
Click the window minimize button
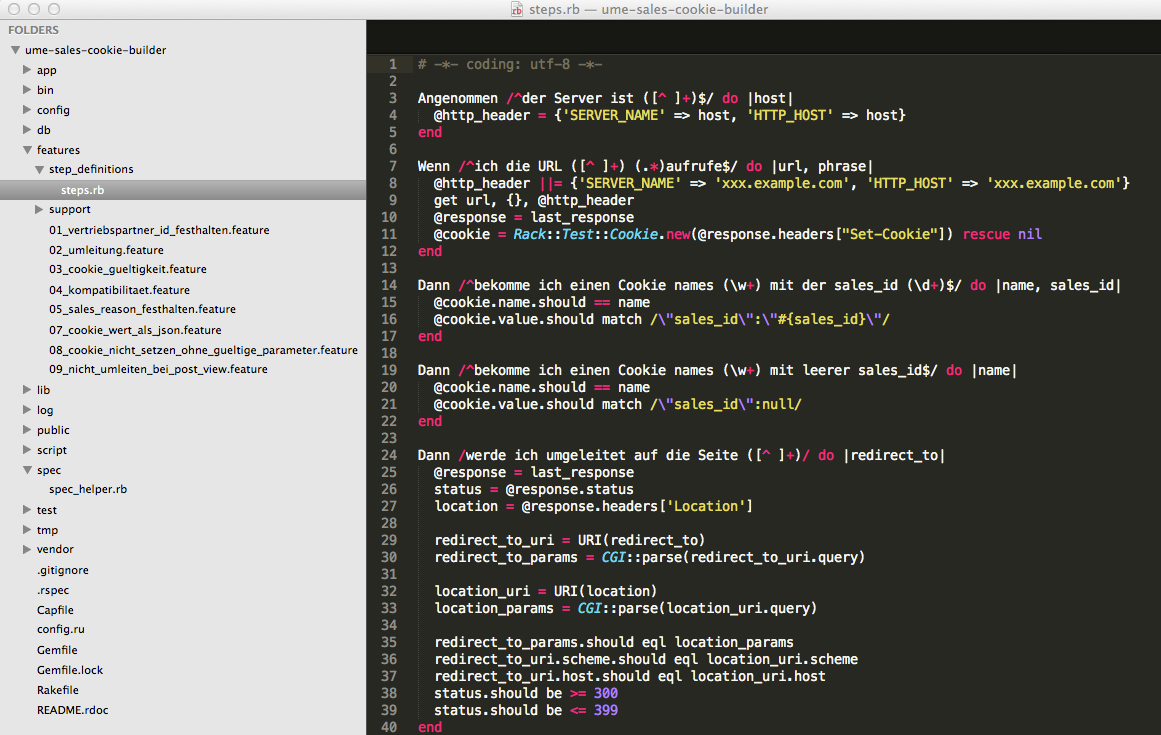33,9
